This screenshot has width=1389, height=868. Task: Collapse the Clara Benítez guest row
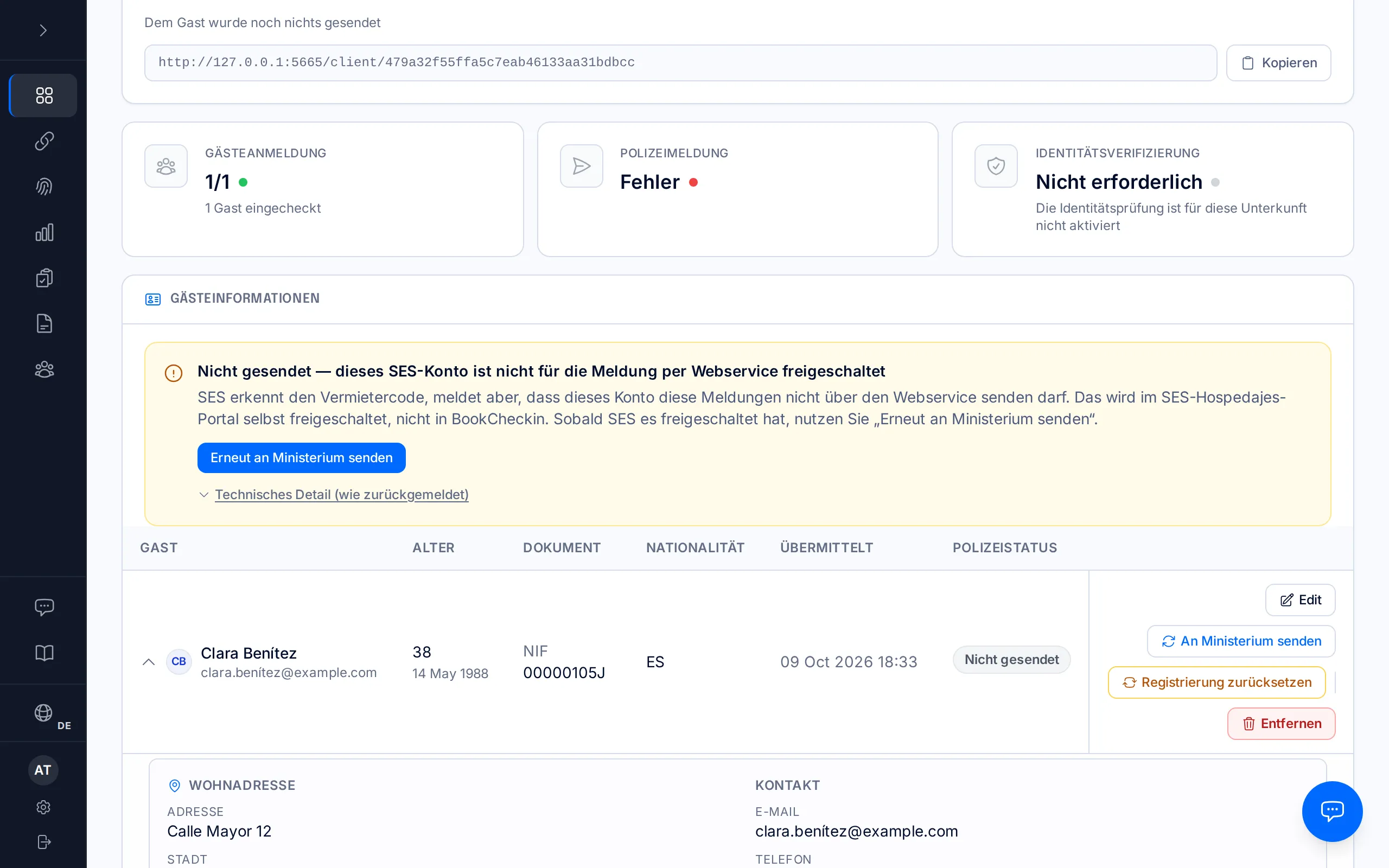[149, 662]
